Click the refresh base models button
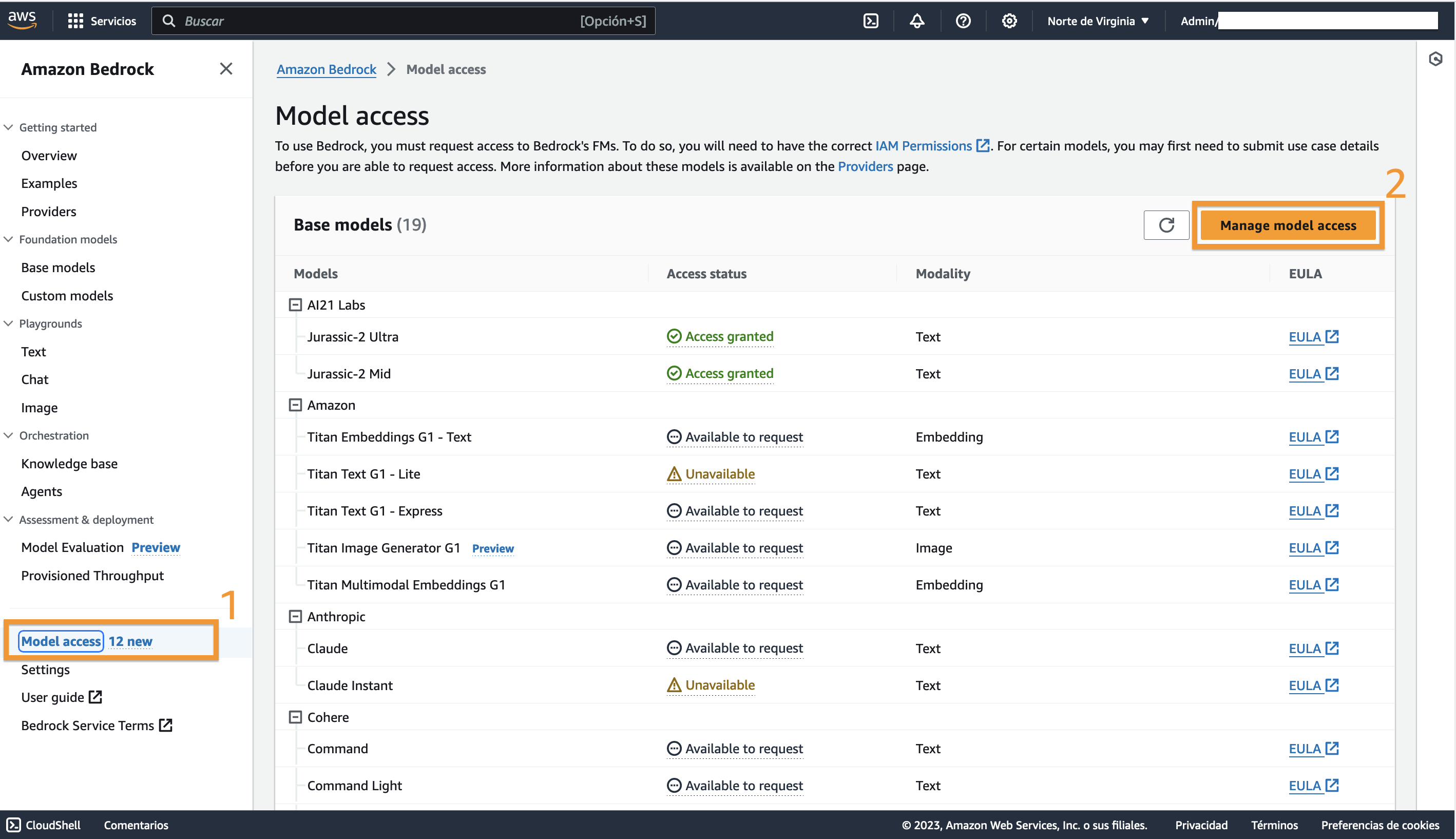 point(1165,225)
